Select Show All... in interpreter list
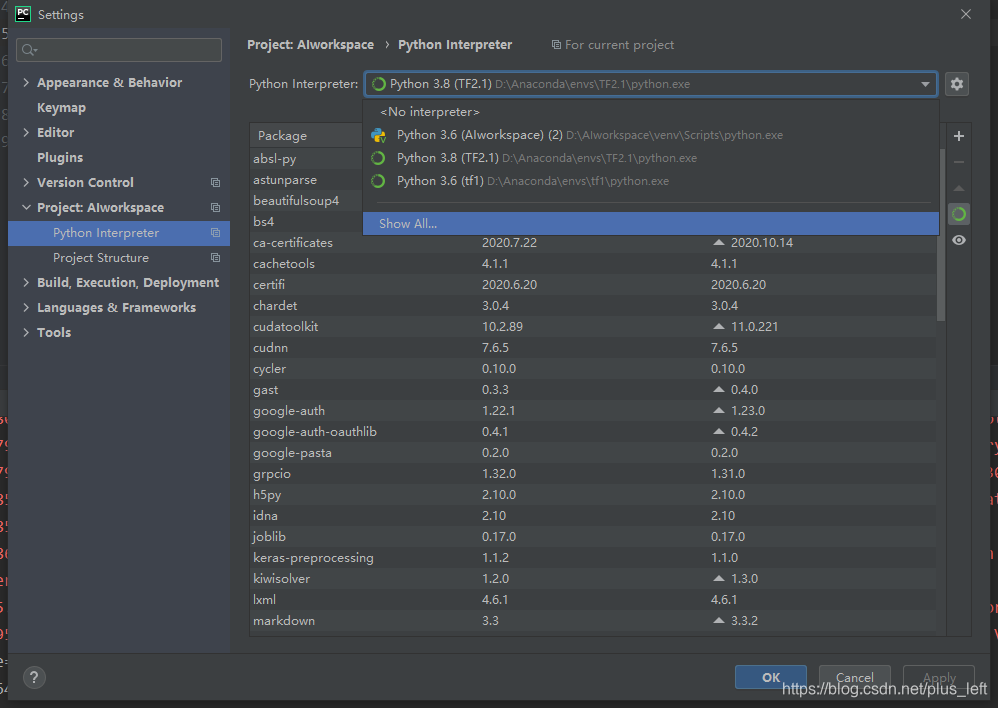Viewport: 998px width, 708px height. [x=650, y=223]
